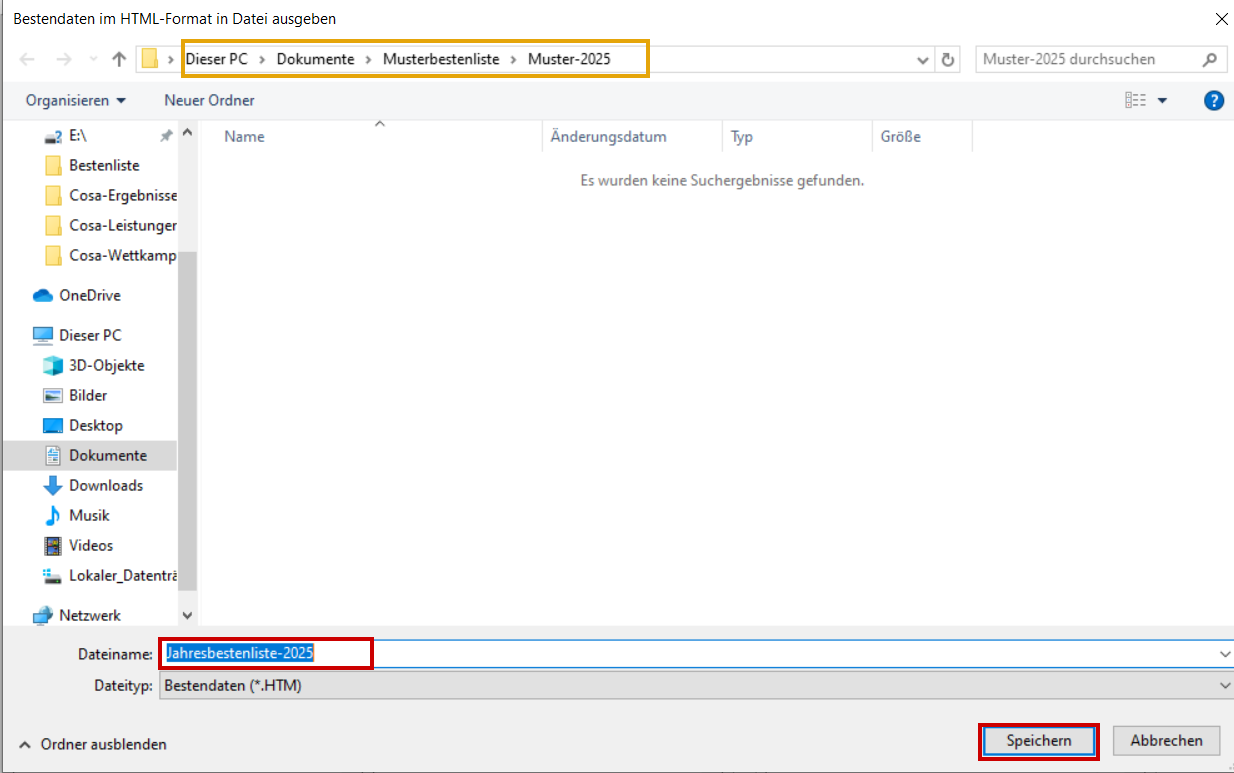The height and width of the screenshot is (773, 1234).
Task: Open the Dateityp combo box
Action: click(695, 685)
